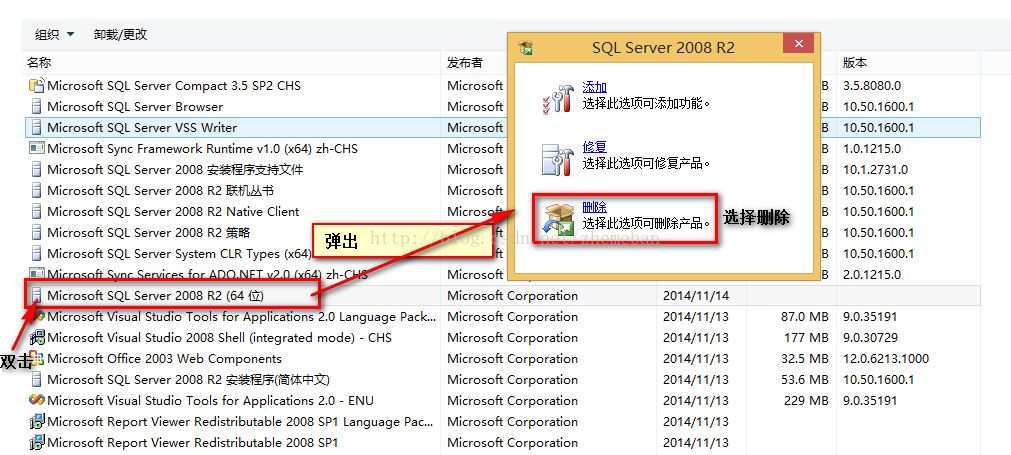Click icon of SQL Server 2008 R2 联机丛书

click(x=37, y=190)
